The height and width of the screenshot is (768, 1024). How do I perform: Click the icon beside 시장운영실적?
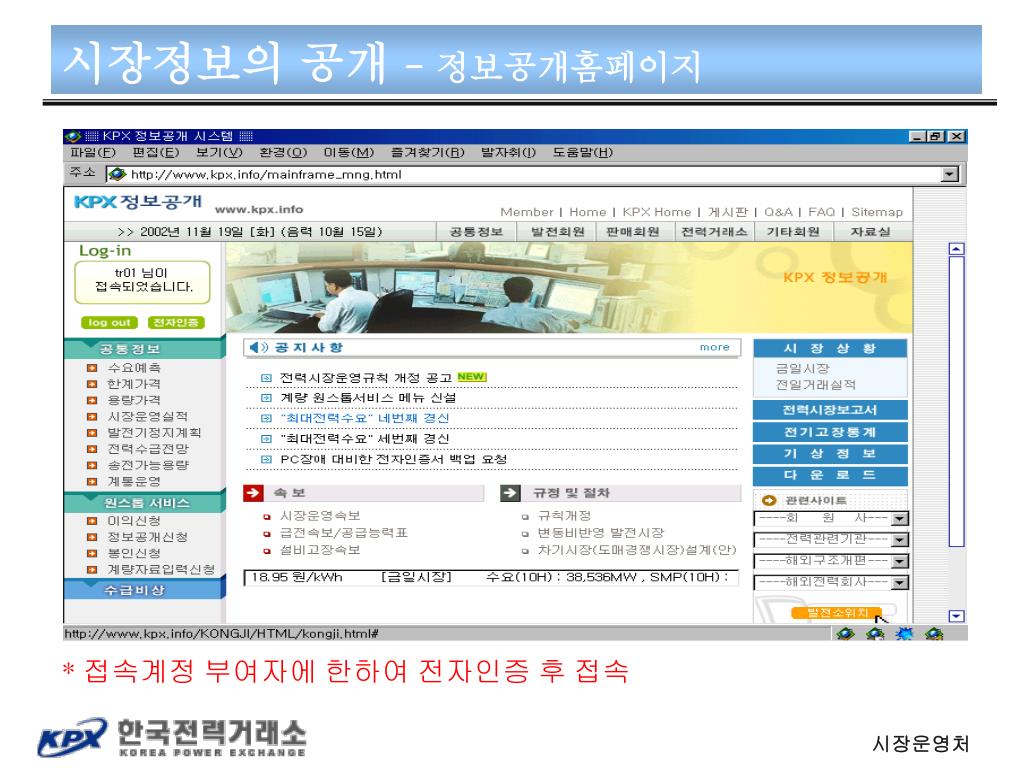click(92, 417)
